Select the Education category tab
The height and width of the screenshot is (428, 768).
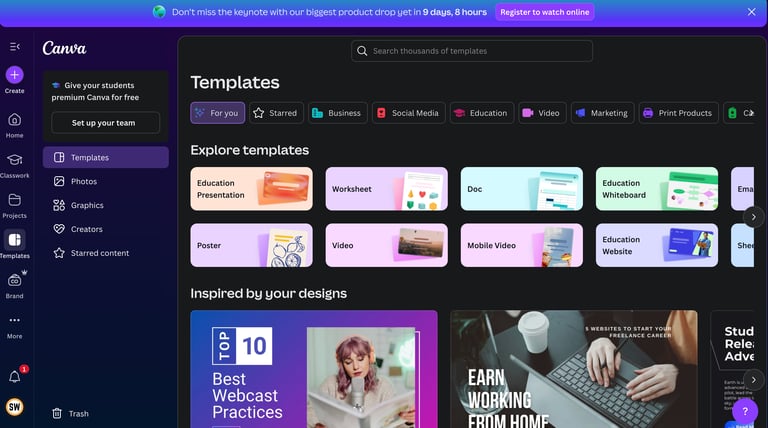coord(482,113)
